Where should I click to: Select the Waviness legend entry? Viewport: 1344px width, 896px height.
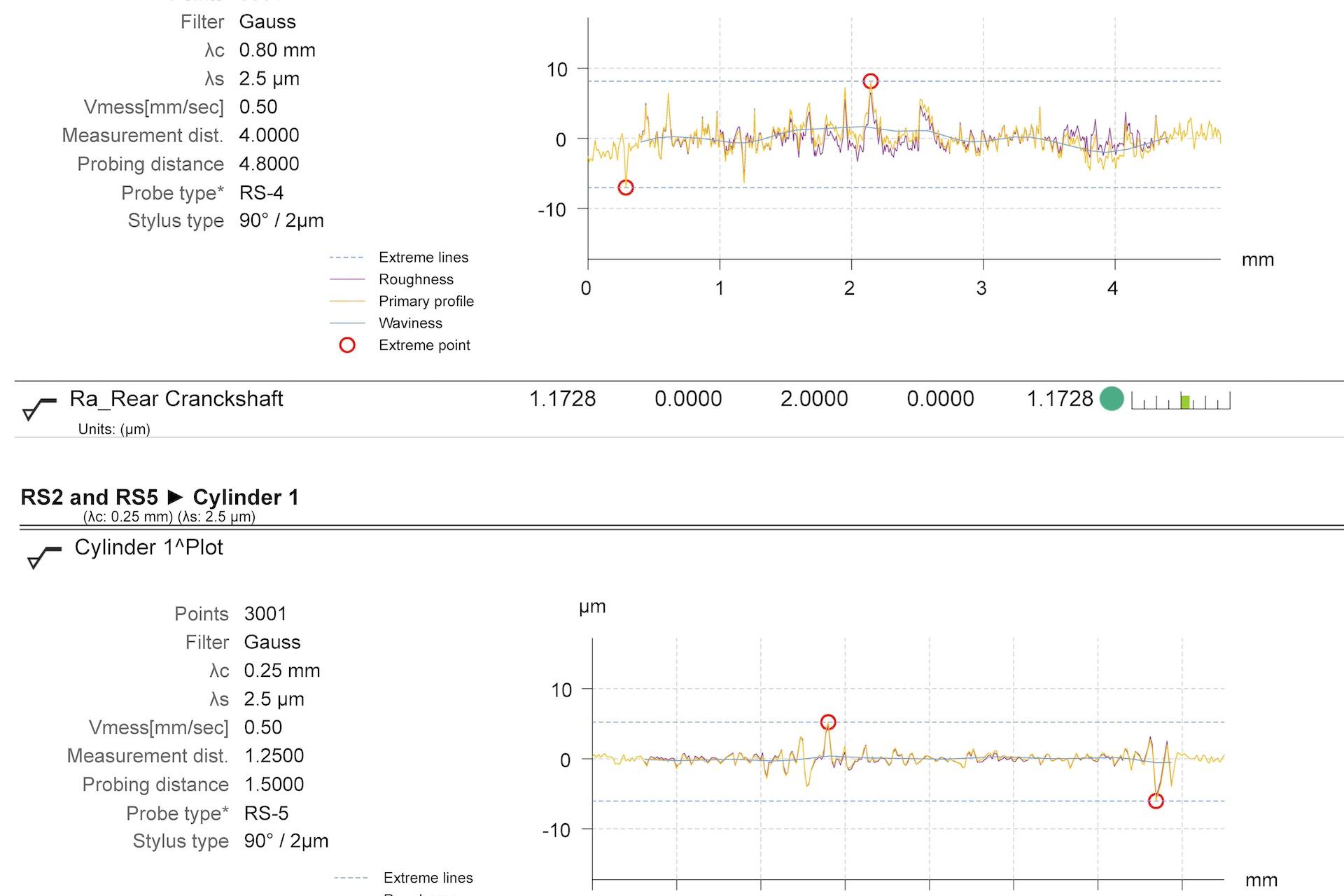[410, 323]
